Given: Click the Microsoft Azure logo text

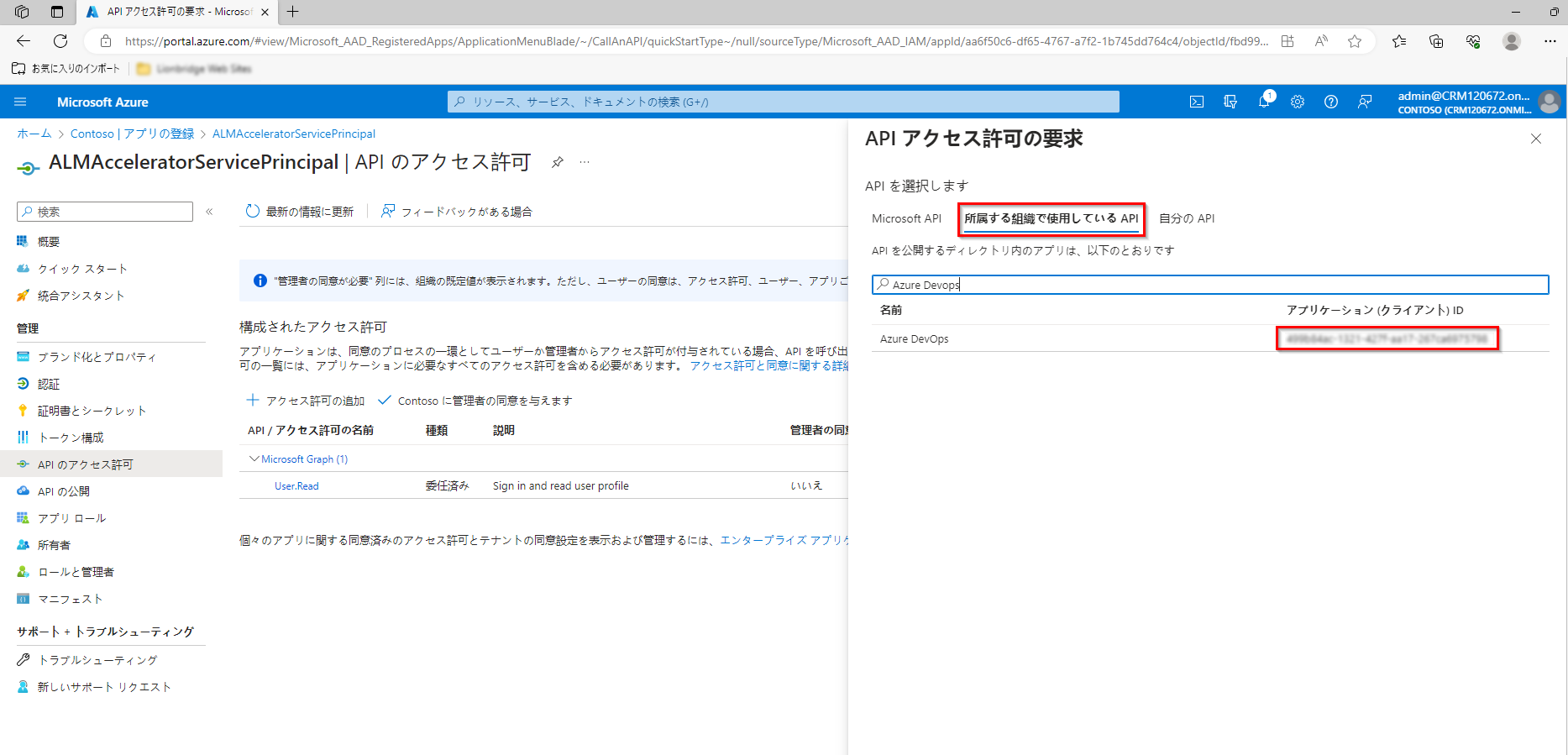Looking at the screenshot, I should coord(102,102).
